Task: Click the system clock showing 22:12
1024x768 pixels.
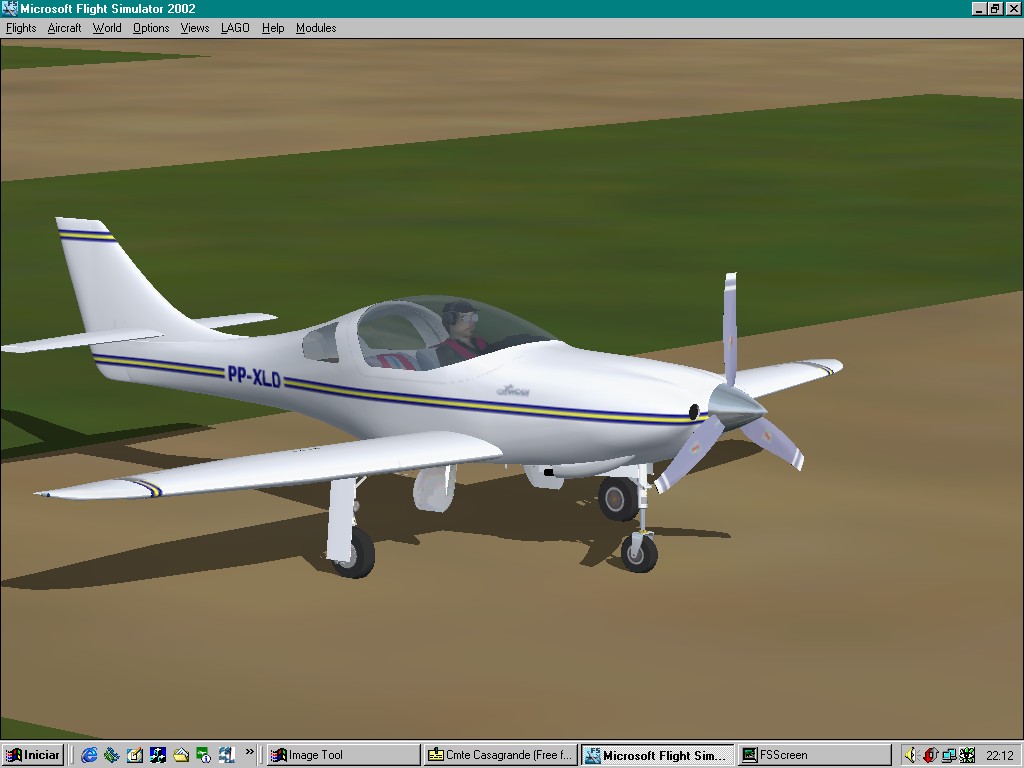Action: click(1000, 755)
